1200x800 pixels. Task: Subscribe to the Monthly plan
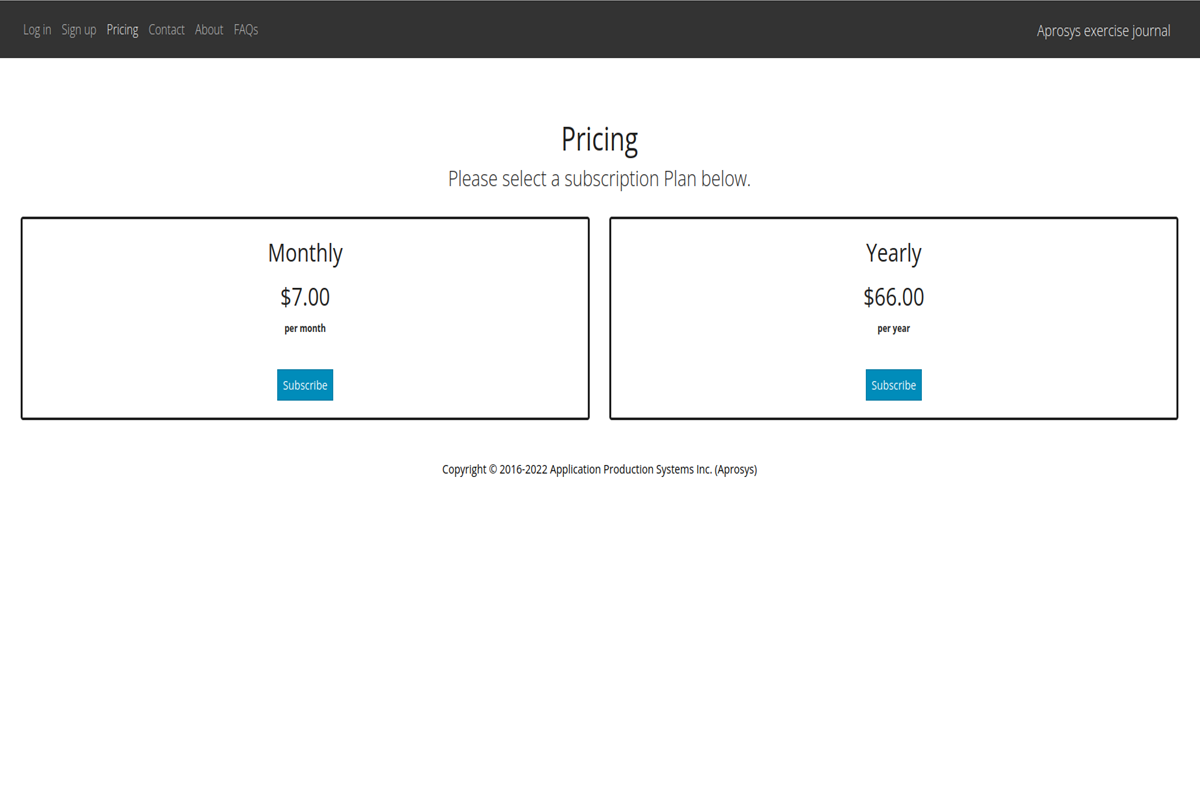pos(305,385)
